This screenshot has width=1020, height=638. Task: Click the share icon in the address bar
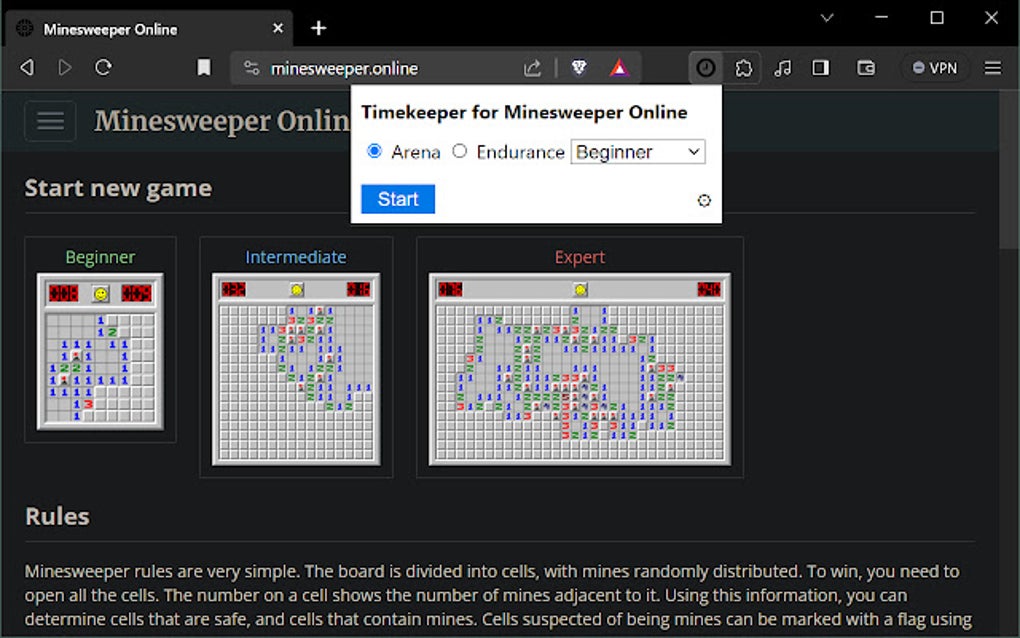click(532, 67)
